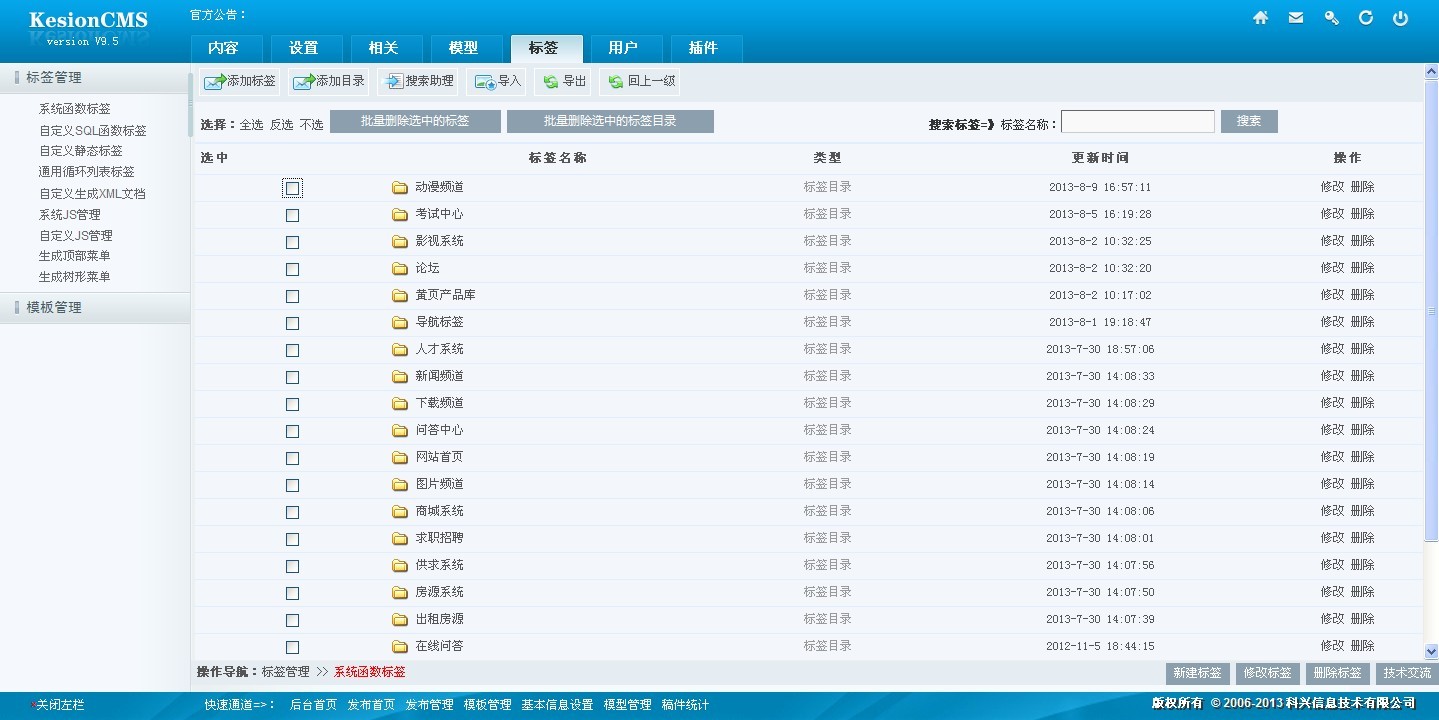The height and width of the screenshot is (720, 1439).
Task: Click 反选 invert selection link
Action: click(282, 125)
